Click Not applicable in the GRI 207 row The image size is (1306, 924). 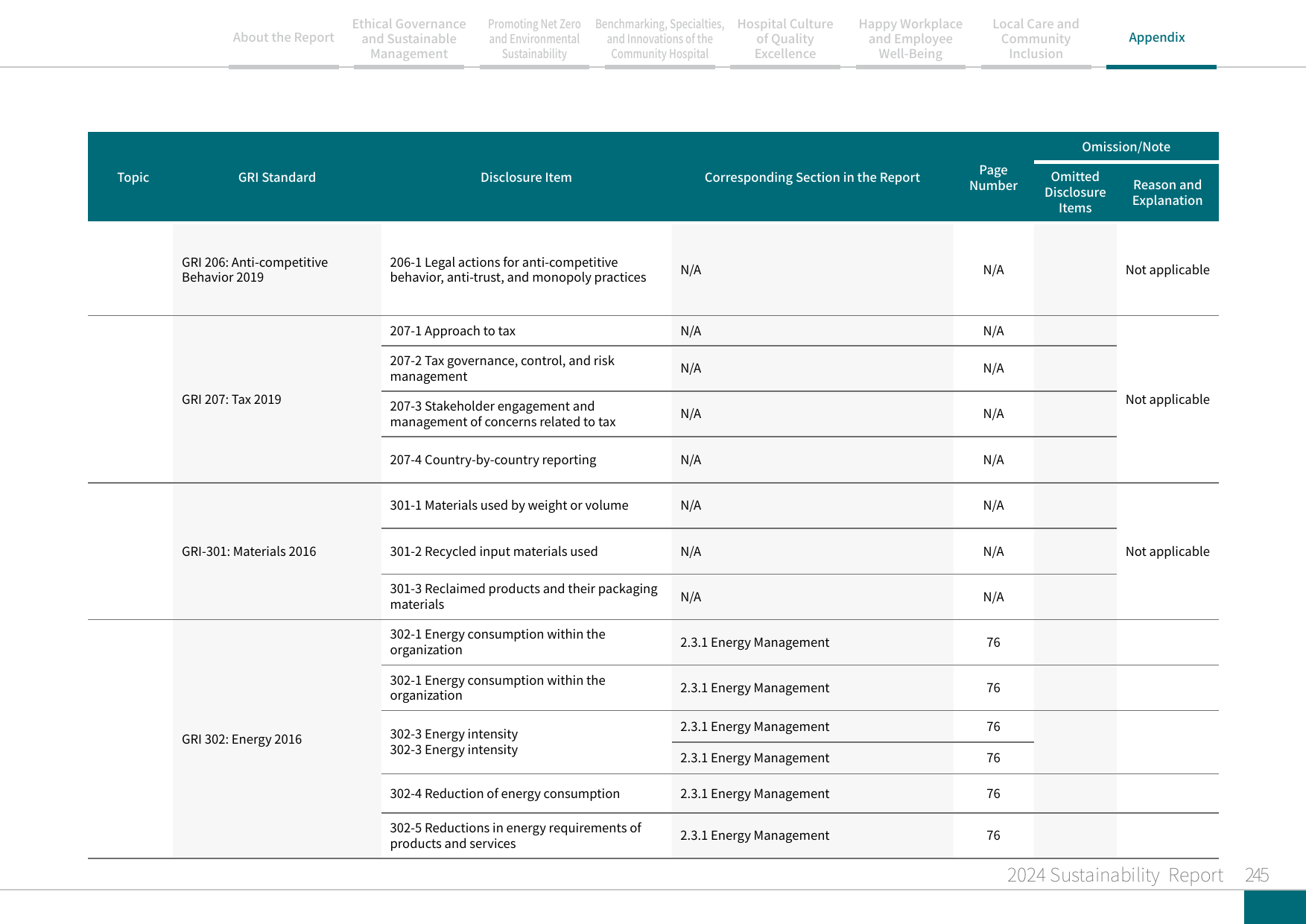1167,399
